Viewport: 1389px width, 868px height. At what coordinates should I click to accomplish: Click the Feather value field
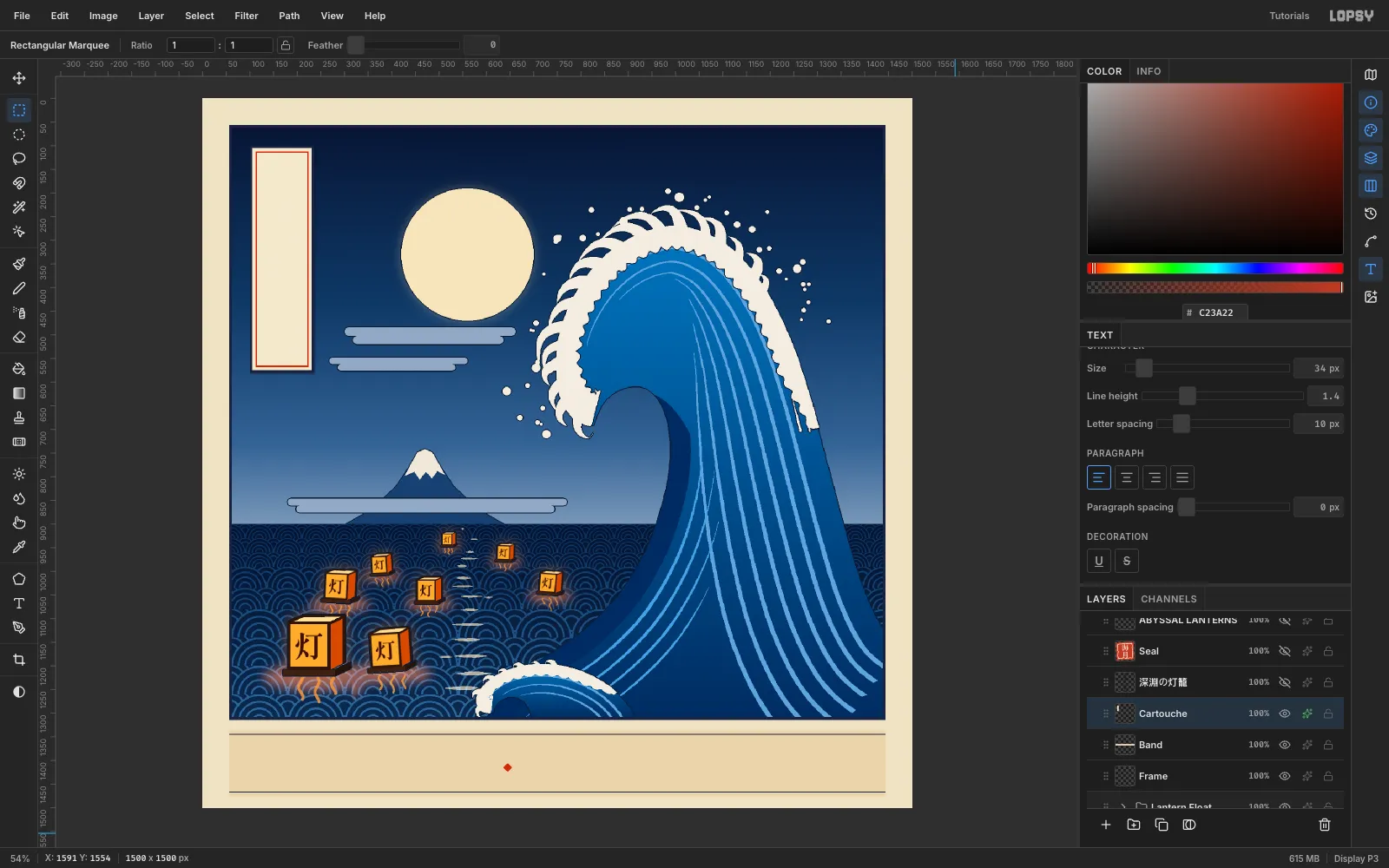(482, 45)
